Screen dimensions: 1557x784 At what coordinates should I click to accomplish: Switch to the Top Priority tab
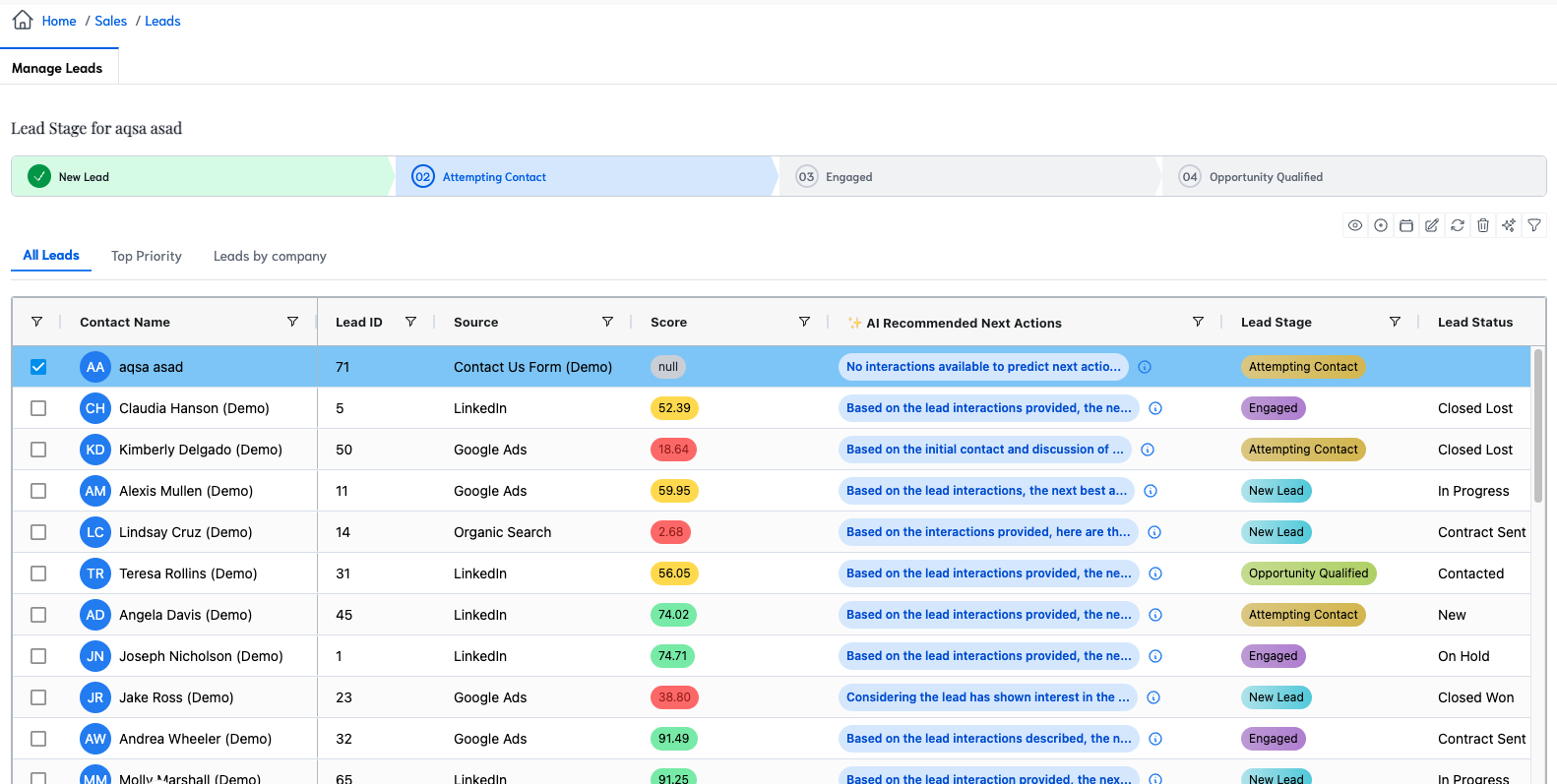(x=147, y=256)
